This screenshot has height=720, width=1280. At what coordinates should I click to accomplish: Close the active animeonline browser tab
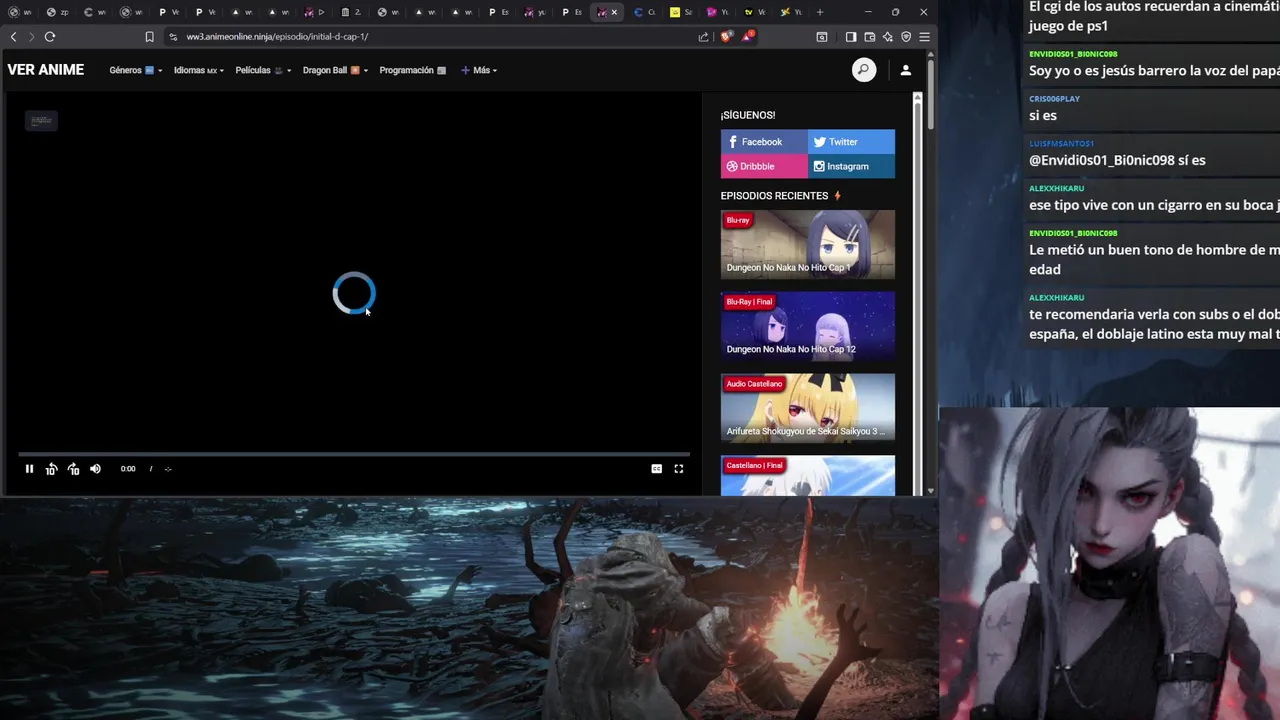click(614, 12)
